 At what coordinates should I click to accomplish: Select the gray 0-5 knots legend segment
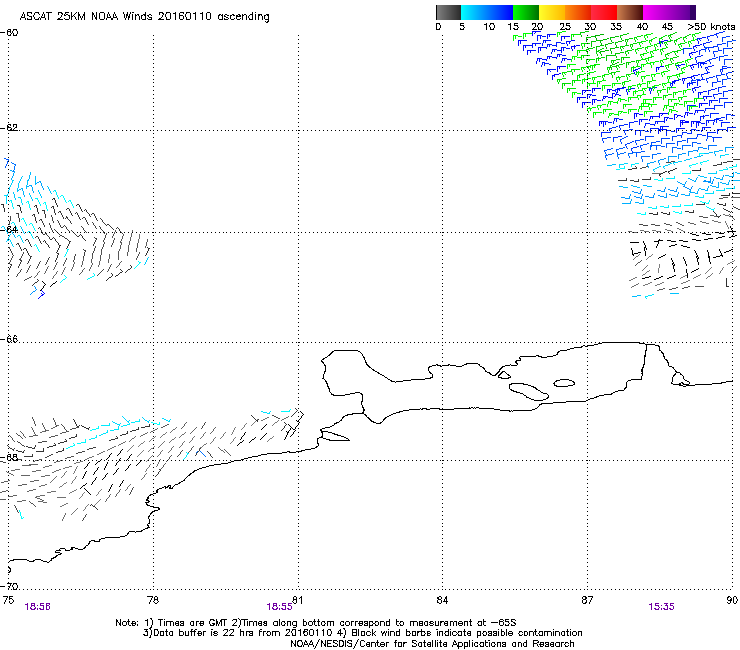(x=448, y=12)
